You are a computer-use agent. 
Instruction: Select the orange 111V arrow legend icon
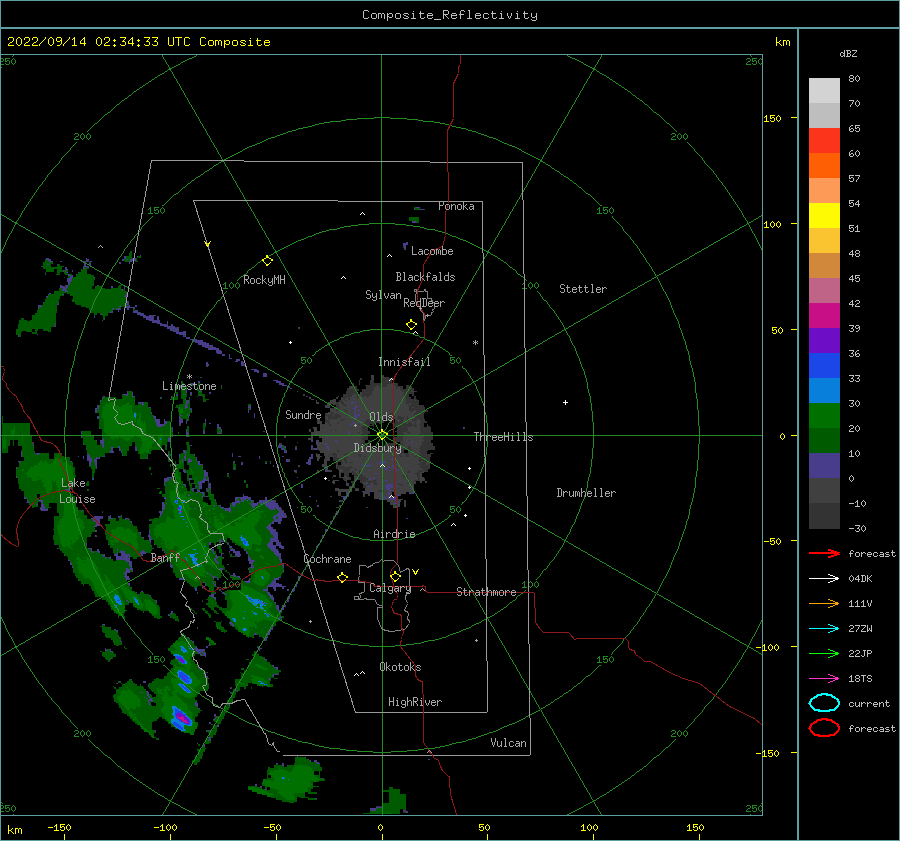coord(824,603)
